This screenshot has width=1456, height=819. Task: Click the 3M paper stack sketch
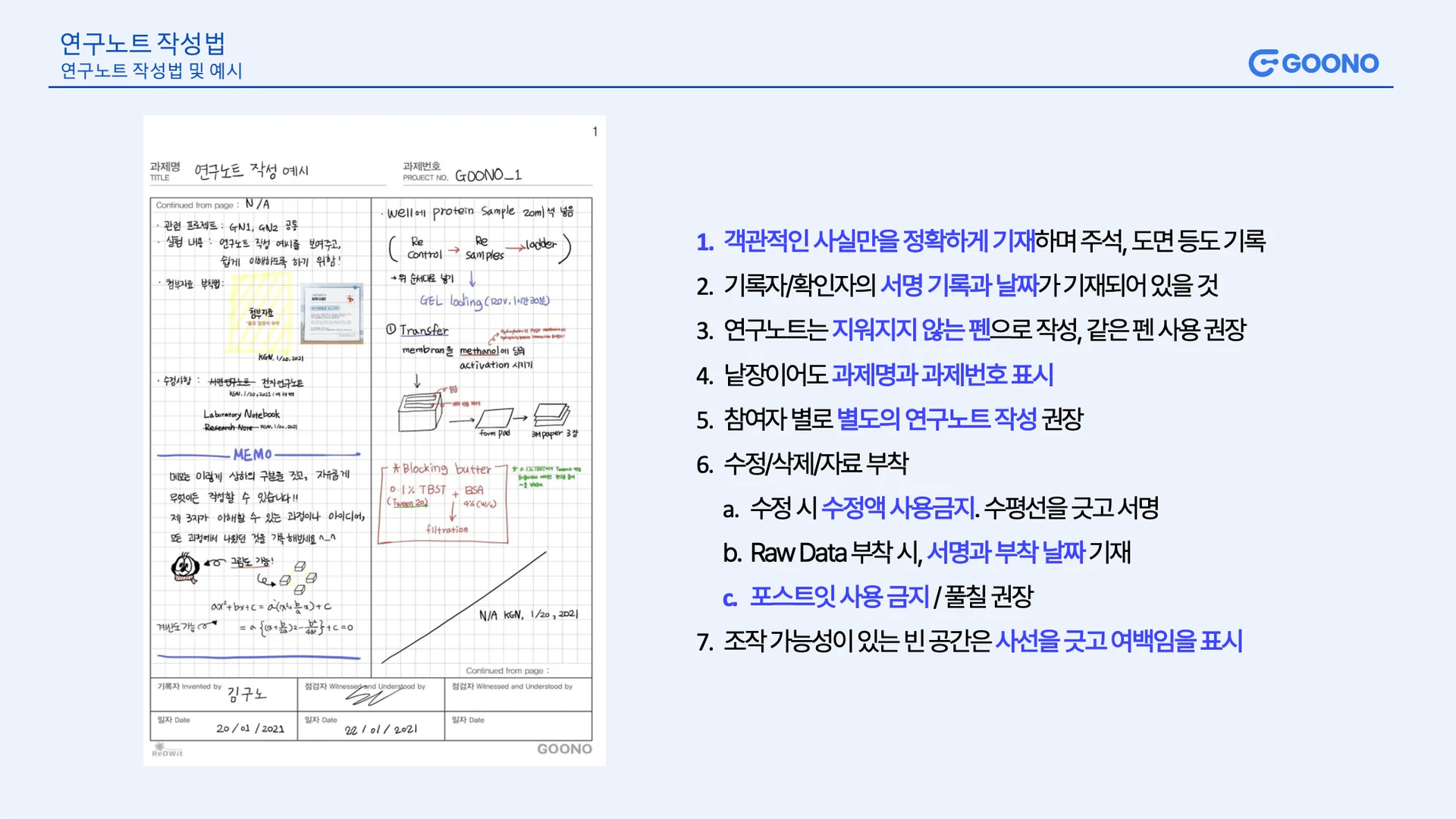click(x=552, y=415)
